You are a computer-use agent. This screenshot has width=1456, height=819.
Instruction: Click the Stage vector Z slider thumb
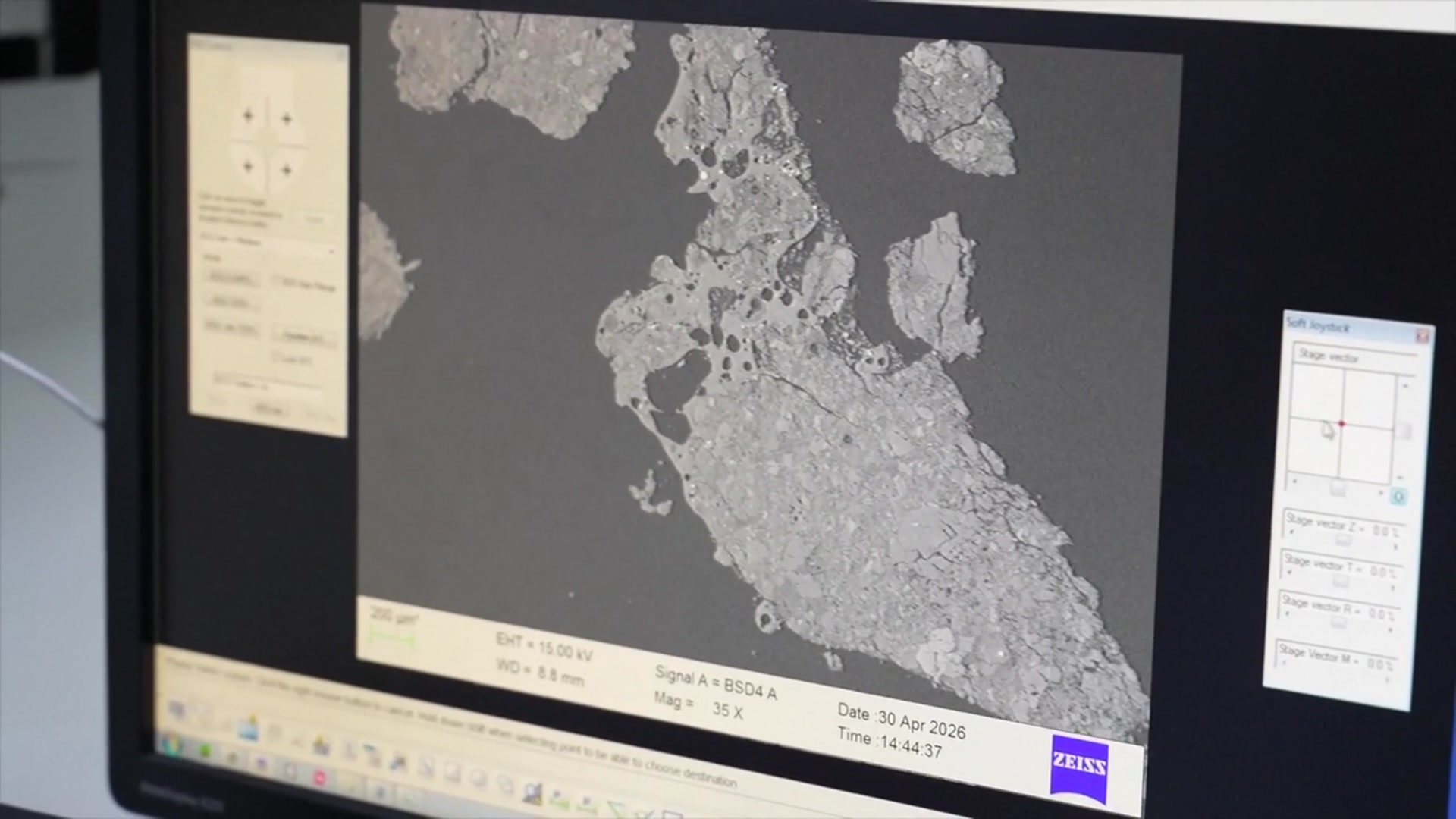(x=1343, y=540)
